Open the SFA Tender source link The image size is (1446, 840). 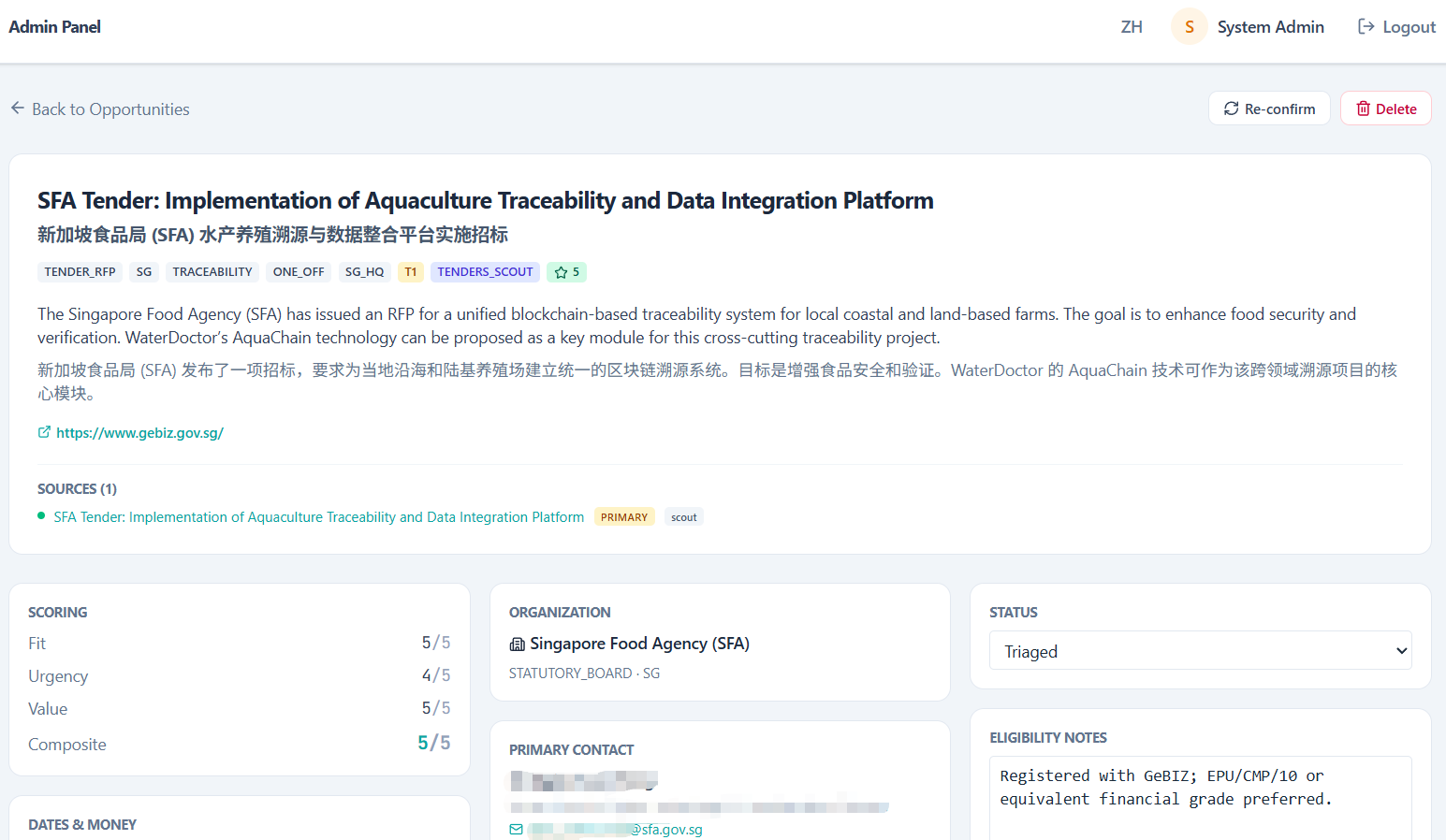click(x=319, y=516)
